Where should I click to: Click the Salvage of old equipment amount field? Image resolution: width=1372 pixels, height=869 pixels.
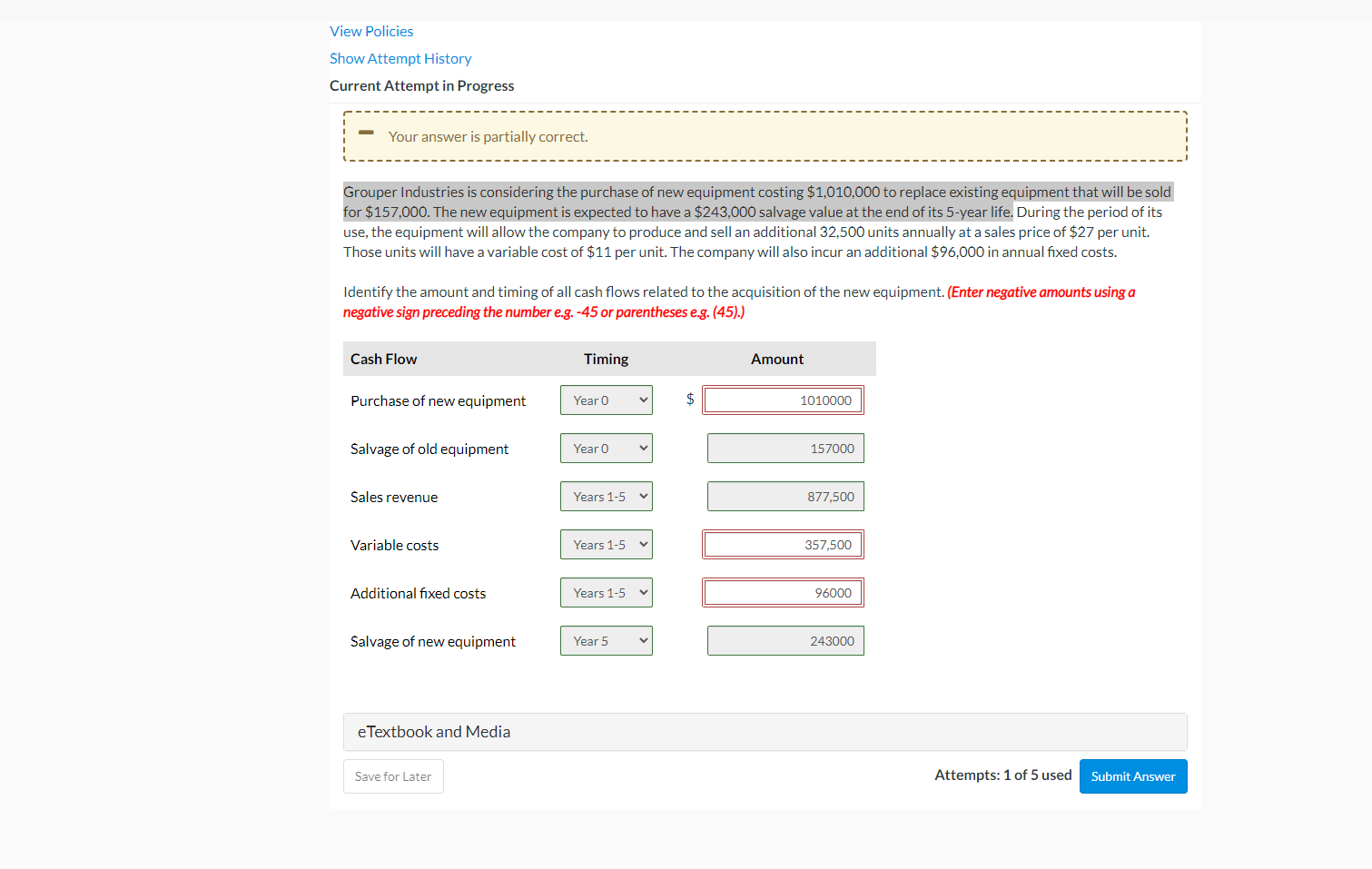(785, 448)
